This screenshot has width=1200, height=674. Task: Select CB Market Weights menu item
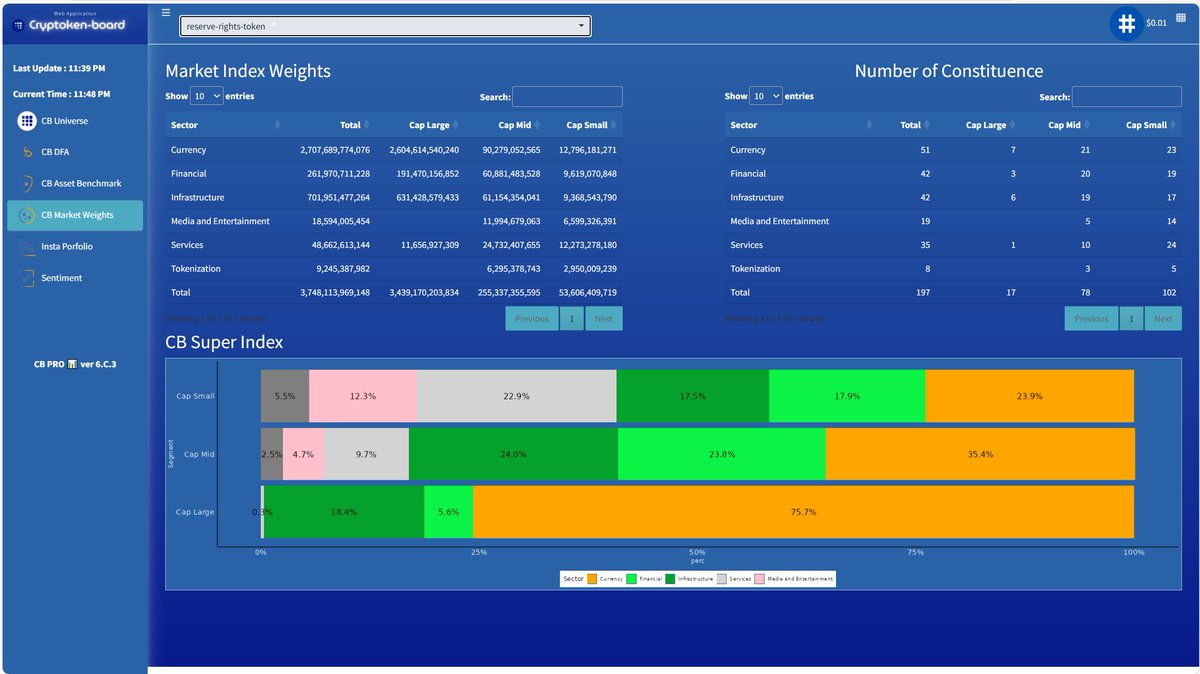[75, 215]
